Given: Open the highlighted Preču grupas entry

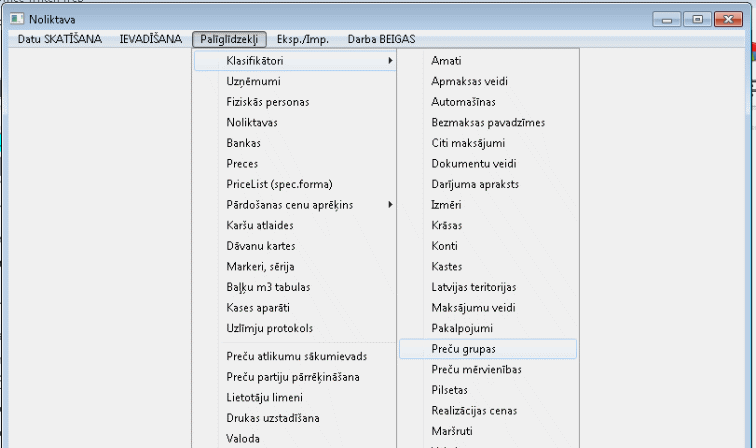Looking at the screenshot, I should coord(488,349).
